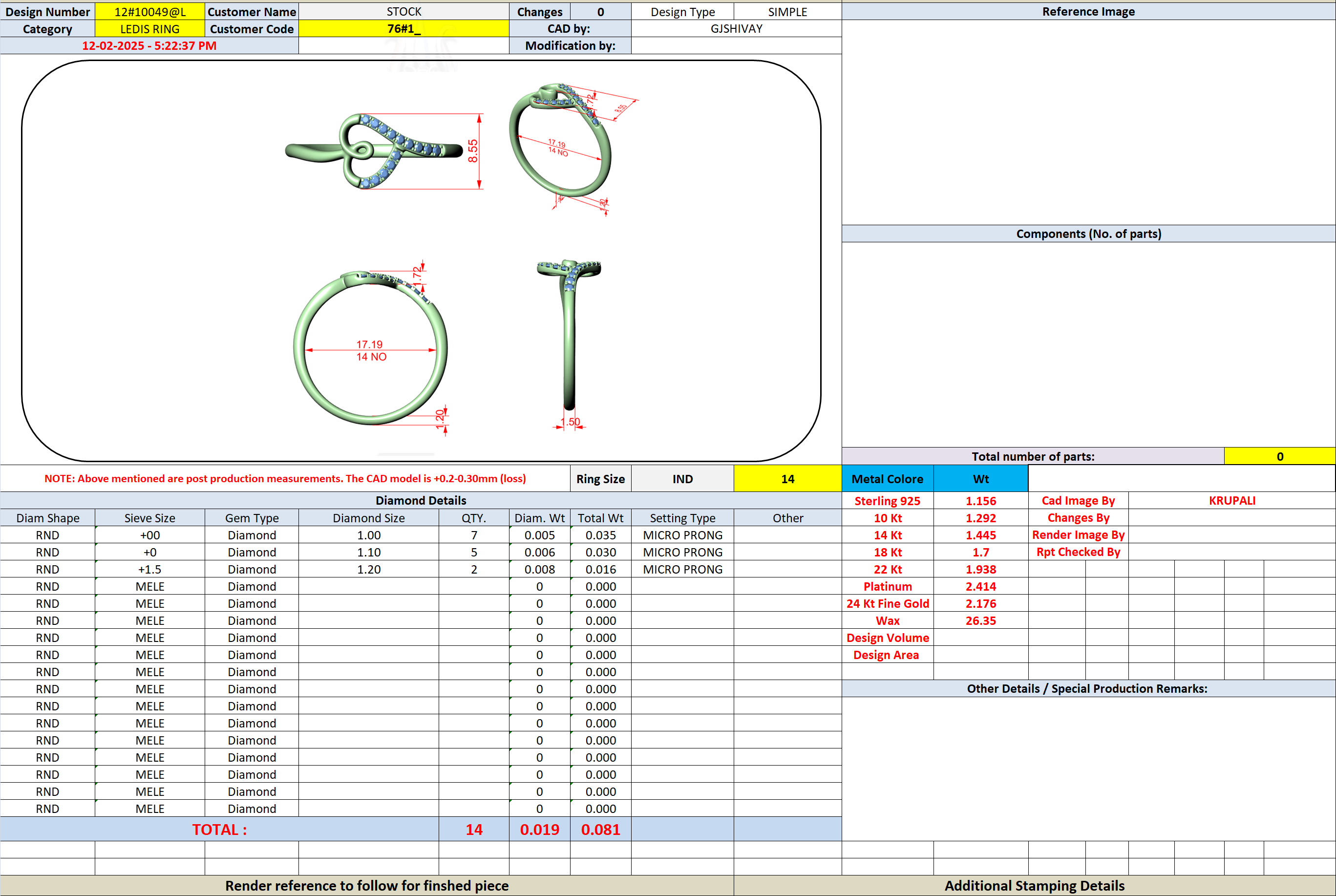Click the Render reference to follow footer
This screenshot has width=1336, height=896.
pyautogui.click(x=367, y=886)
